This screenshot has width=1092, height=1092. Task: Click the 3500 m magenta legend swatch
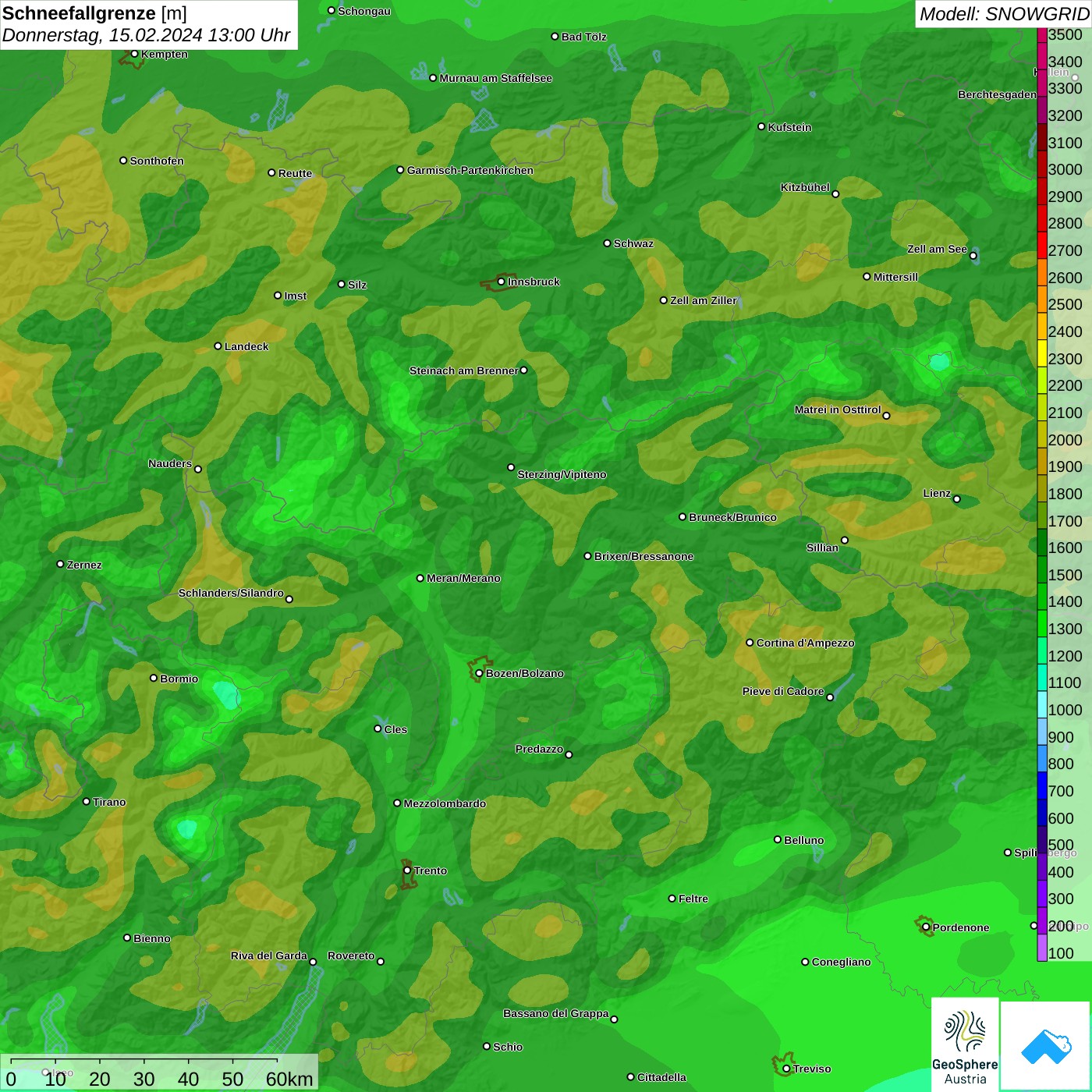pyautogui.click(x=1042, y=34)
